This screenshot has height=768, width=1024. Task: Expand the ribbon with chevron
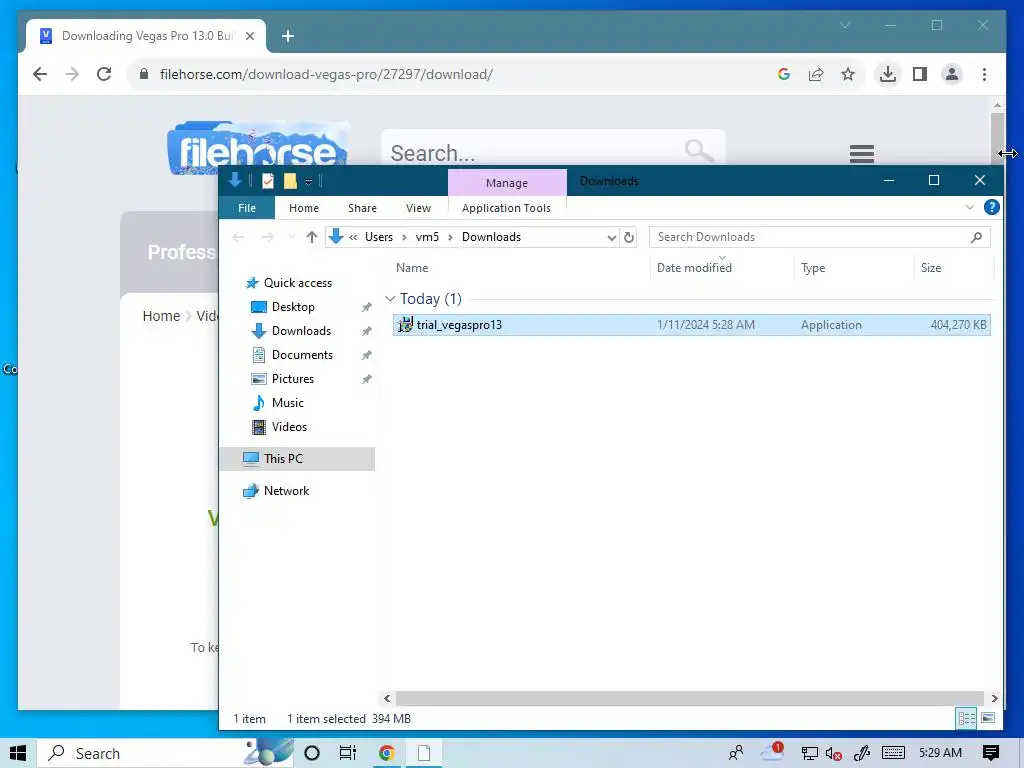coord(969,208)
